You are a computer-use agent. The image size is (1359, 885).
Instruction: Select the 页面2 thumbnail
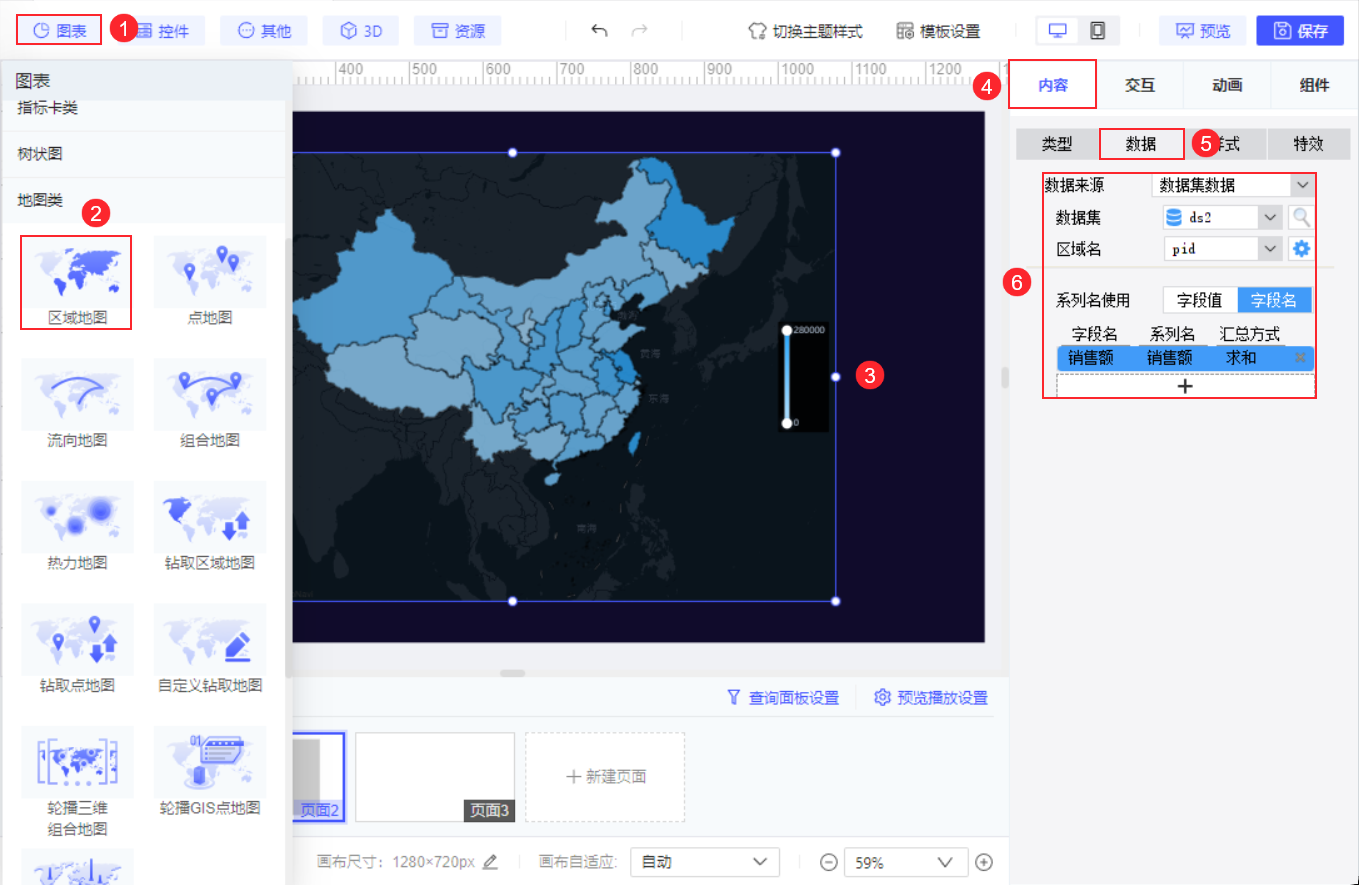319,777
